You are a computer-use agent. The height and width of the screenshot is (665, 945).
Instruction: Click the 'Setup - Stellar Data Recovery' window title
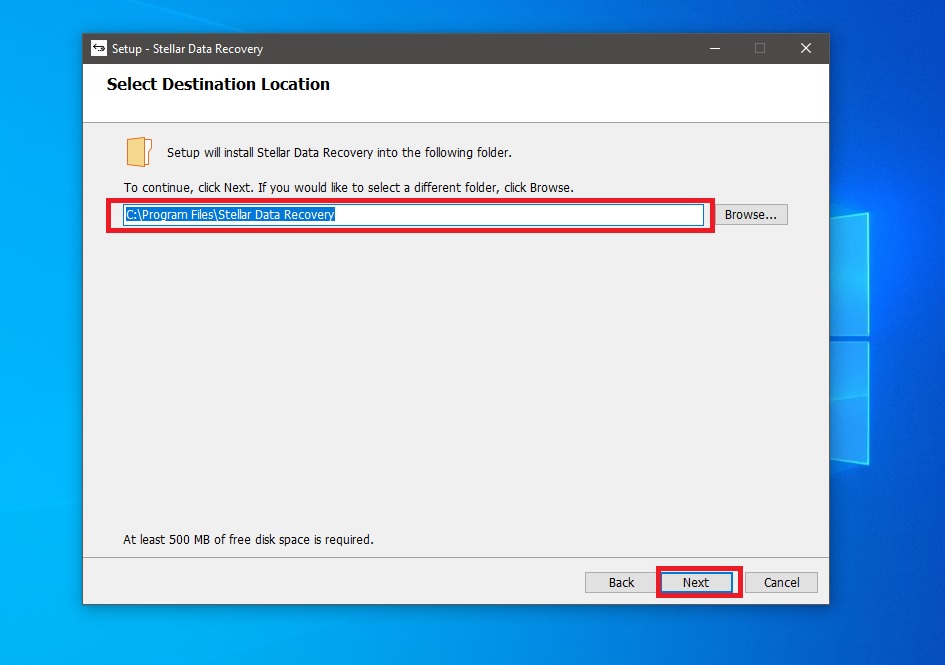187,49
